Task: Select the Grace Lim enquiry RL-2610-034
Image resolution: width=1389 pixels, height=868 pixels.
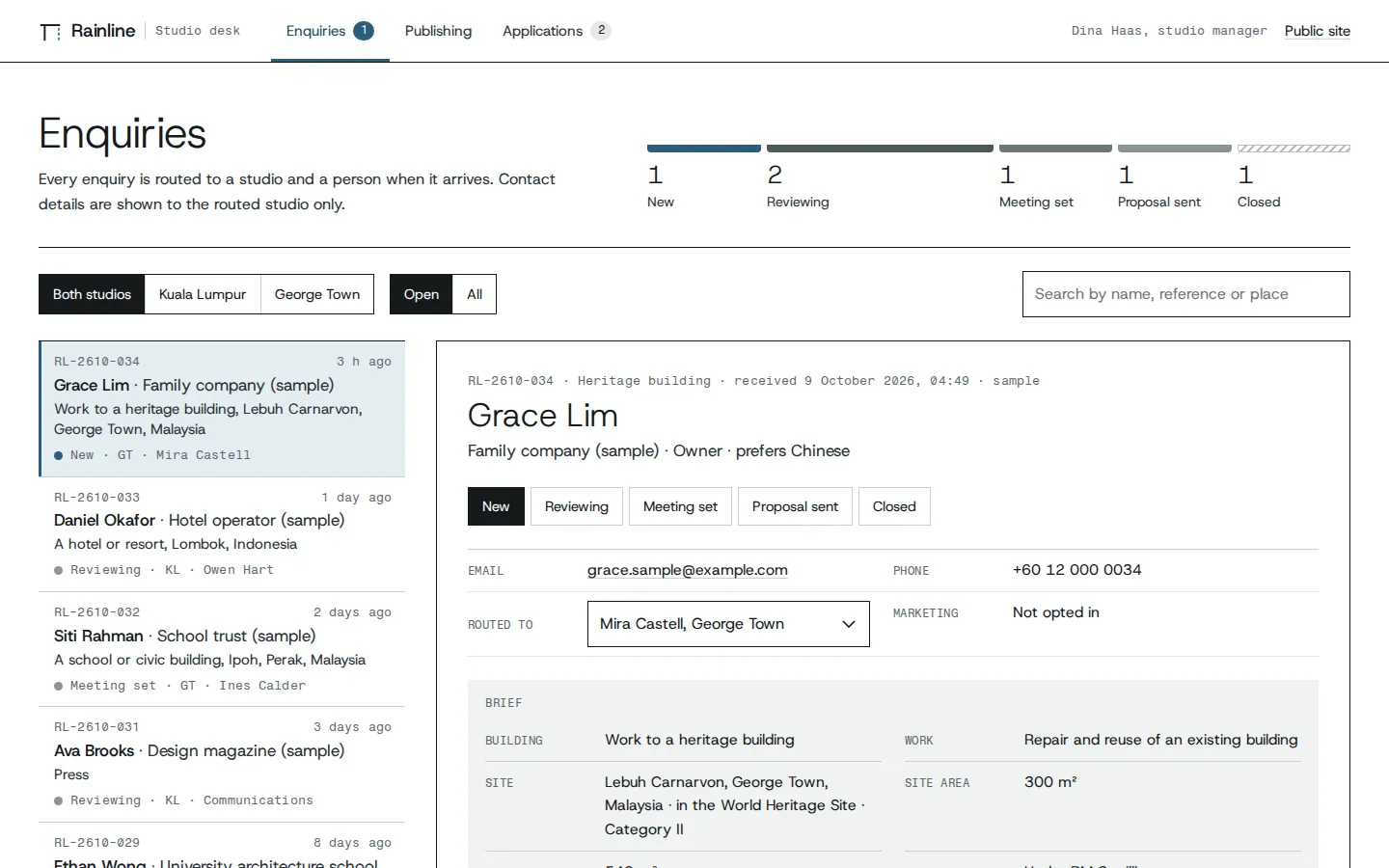Action: coord(222,408)
